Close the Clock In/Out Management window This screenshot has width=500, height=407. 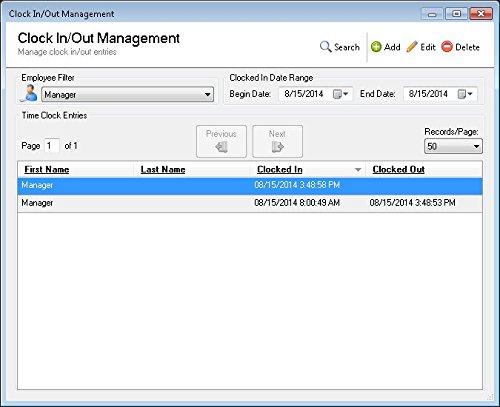(x=481, y=14)
